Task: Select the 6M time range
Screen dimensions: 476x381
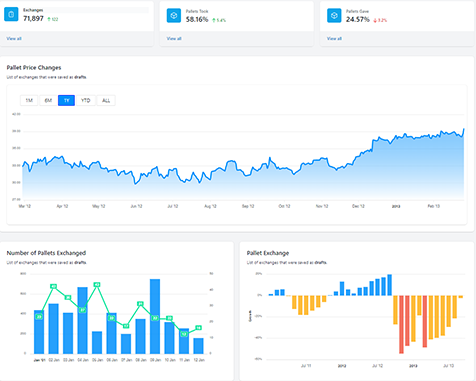Action: pos(48,100)
